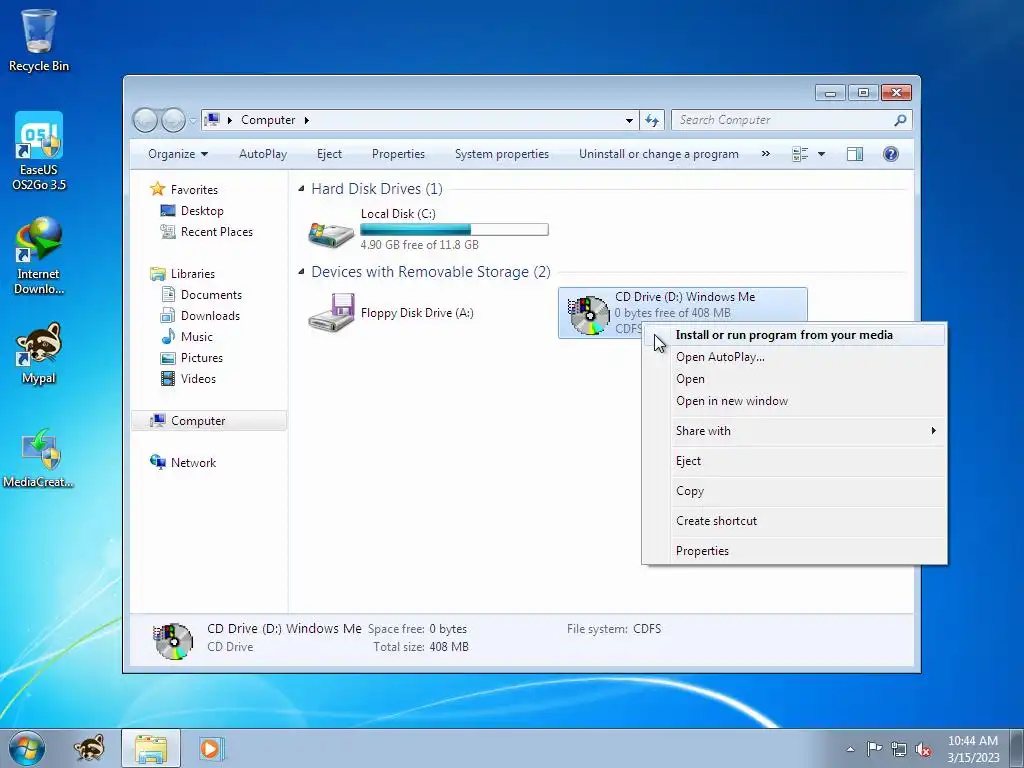Click the Refresh button
This screenshot has height=768, width=1024.
click(652, 120)
